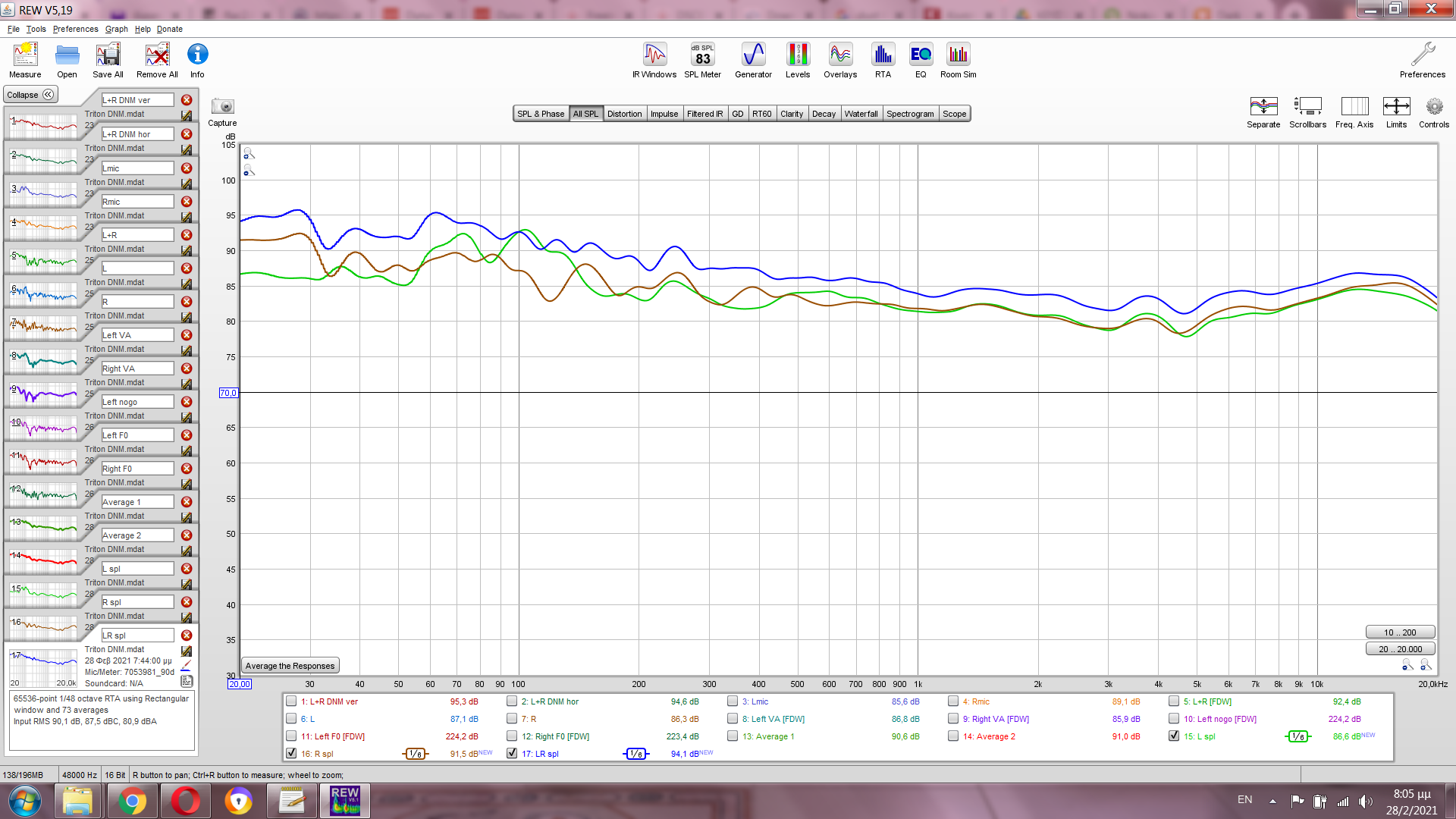This screenshot has width=1456, height=819.
Task: Enable trace 1: L+R DNM ver
Action: 291,701
